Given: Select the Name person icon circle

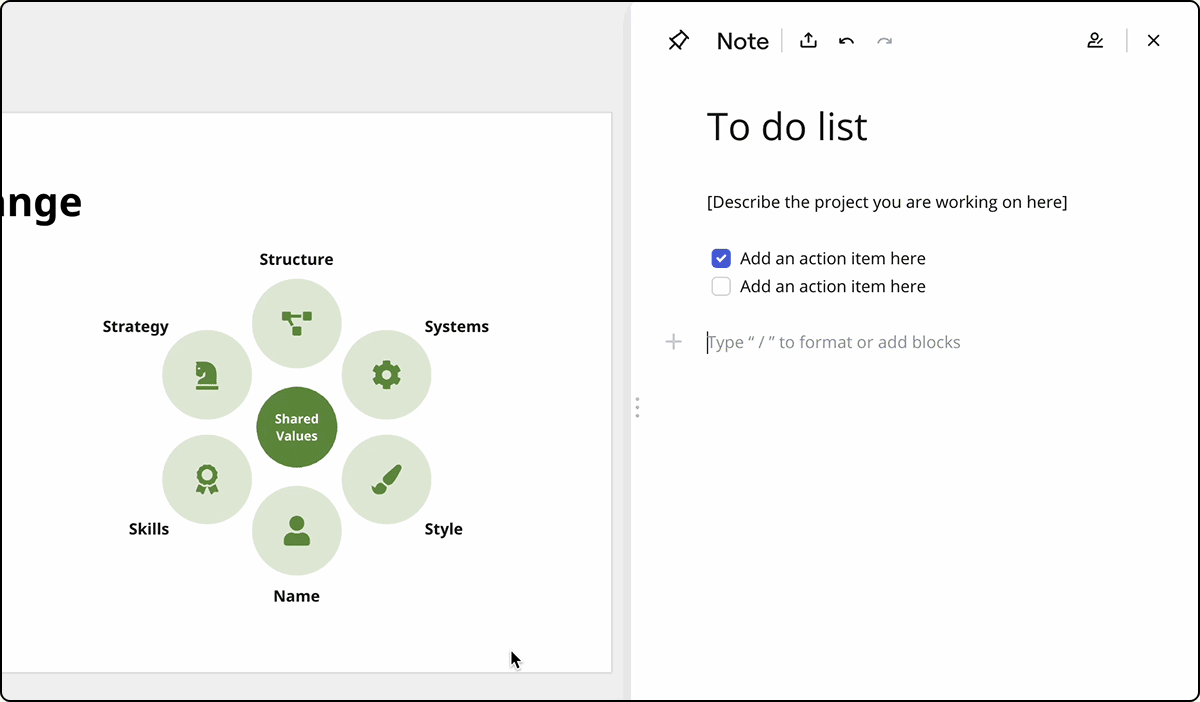Looking at the screenshot, I should coord(297,531).
